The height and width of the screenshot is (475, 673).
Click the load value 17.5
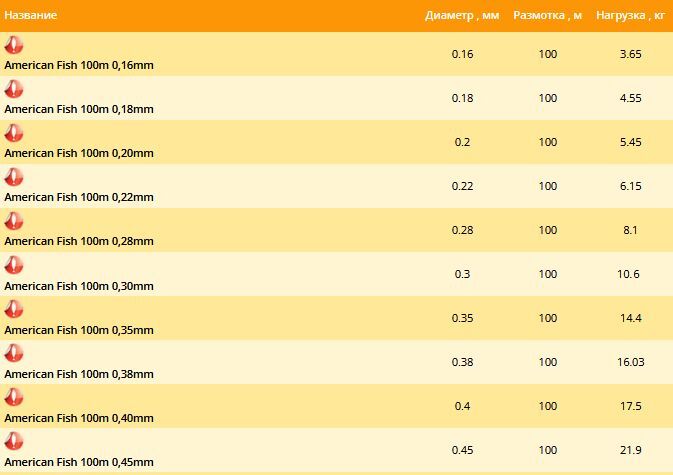[x=631, y=406]
